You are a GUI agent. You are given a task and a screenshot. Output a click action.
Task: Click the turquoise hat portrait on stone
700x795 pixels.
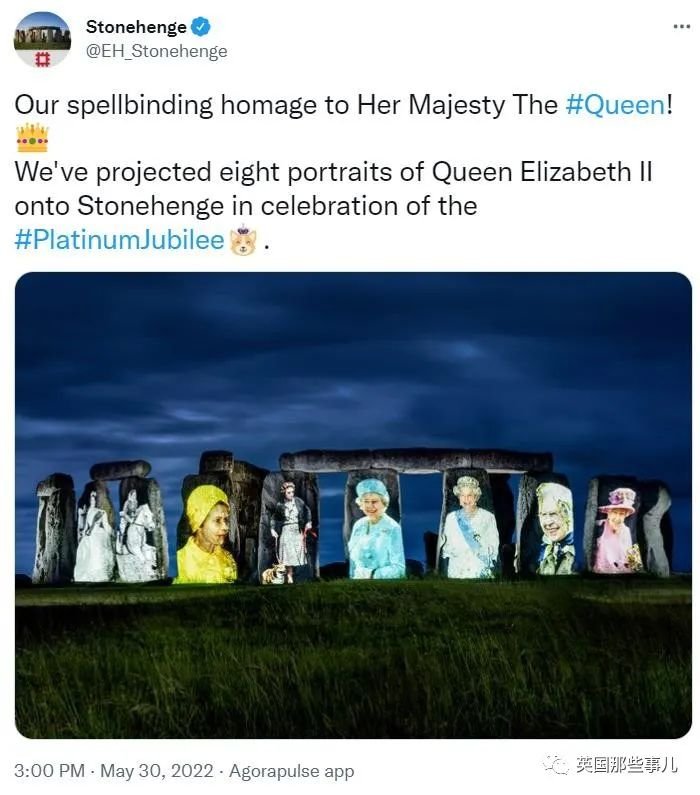[376, 527]
